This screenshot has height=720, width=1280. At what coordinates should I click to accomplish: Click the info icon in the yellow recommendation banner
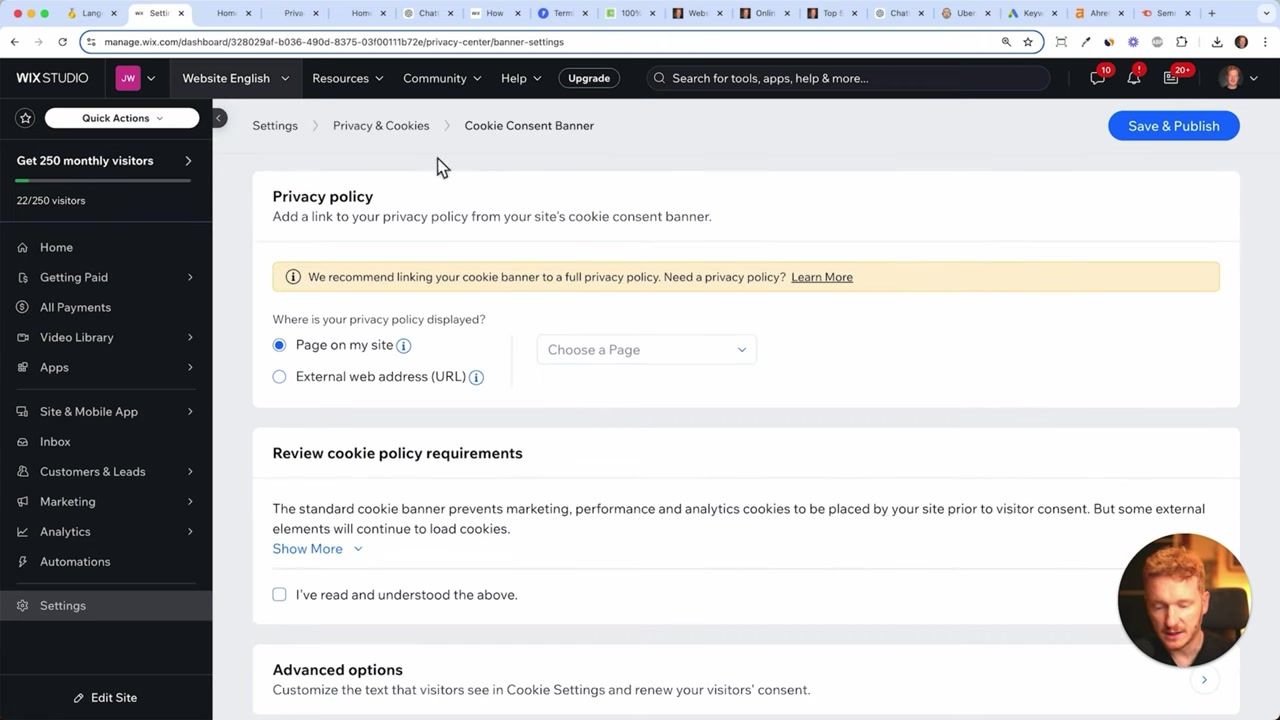293,277
